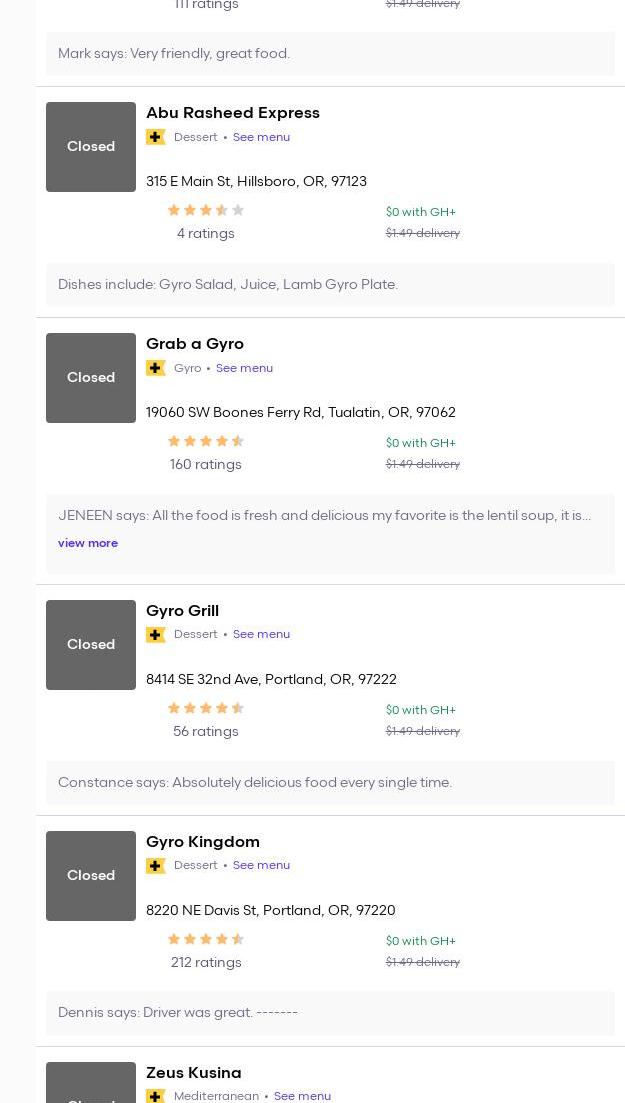Click the star rating of Grab a Gyro

[205, 441]
